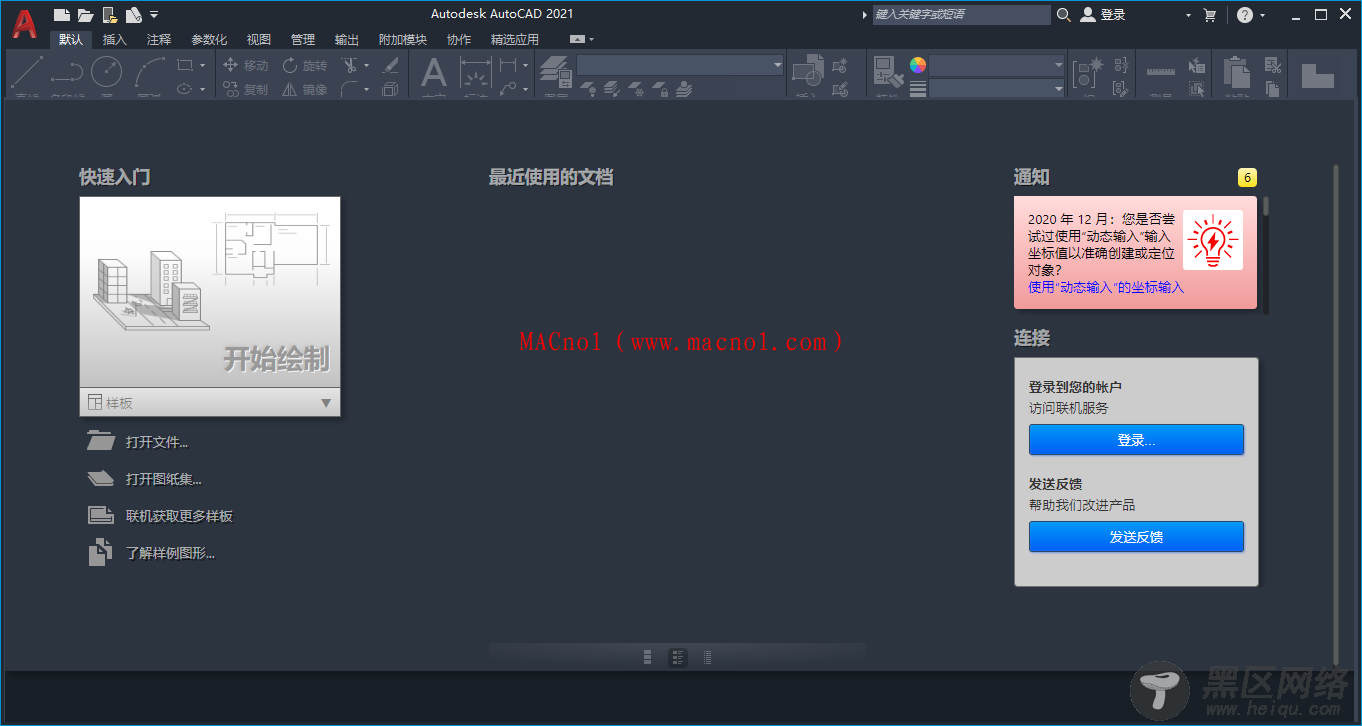Open the 使用"动态输入"的坐标输入 link
This screenshot has height=726, width=1362.
tap(1106, 287)
